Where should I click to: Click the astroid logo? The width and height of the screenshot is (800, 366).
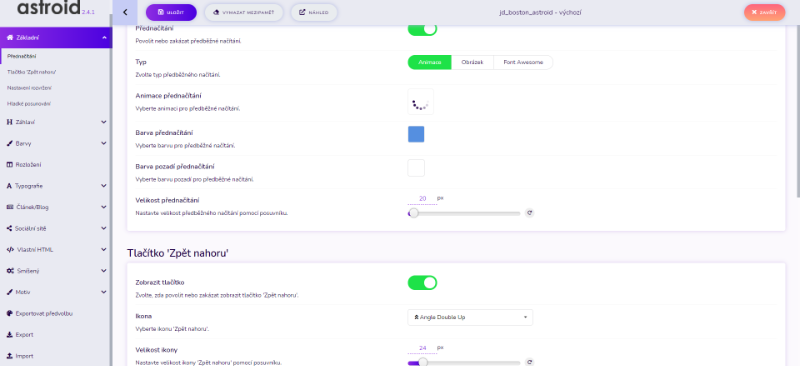pos(48,8)
